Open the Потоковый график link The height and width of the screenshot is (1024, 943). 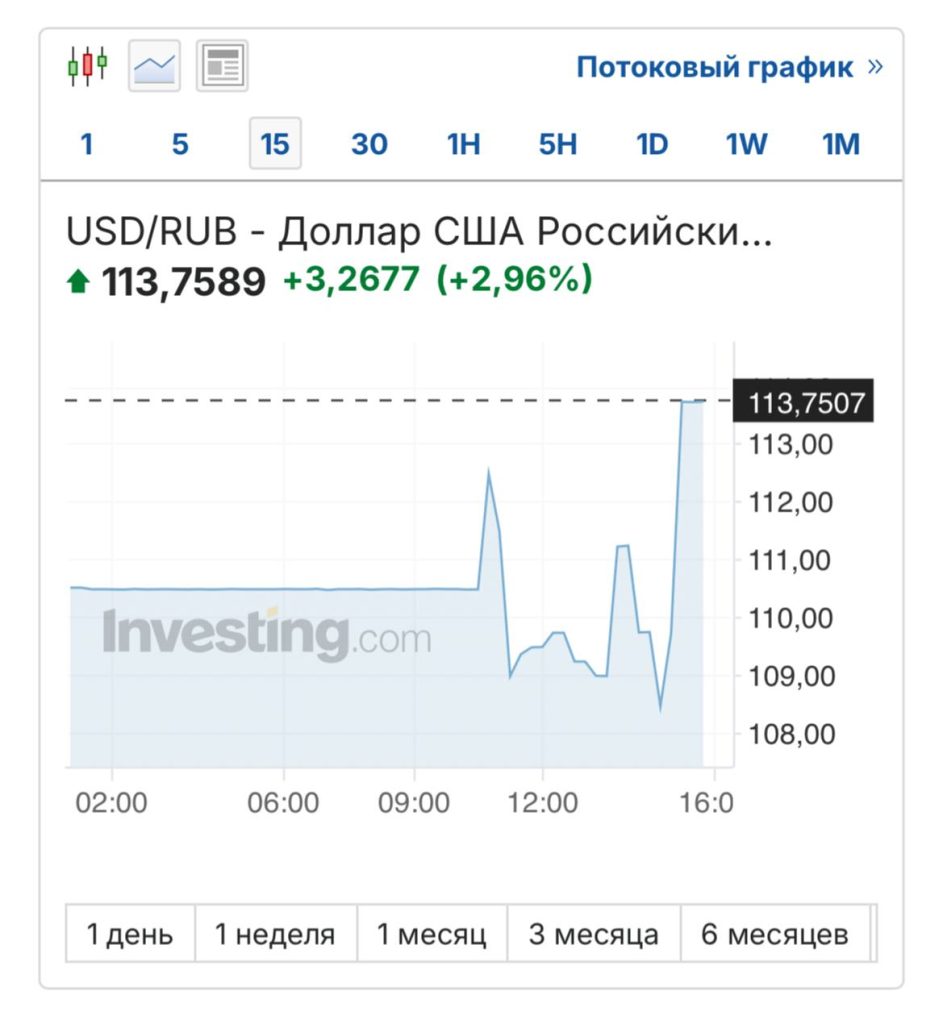click(715, 67)
